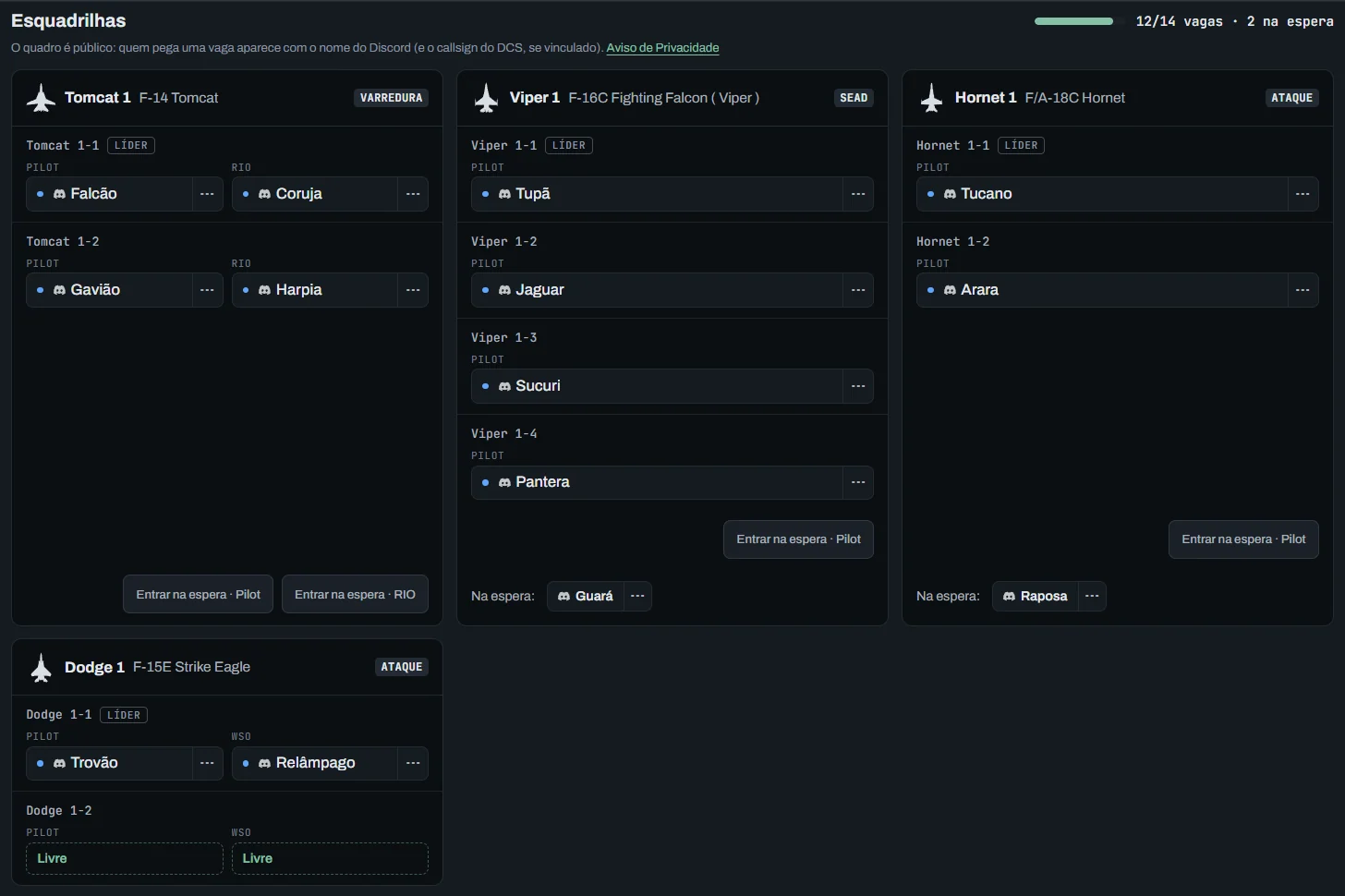Click the 'Esquadrilhas' heading
This screenshot has height=896, width=1345.
coord(68,20)
